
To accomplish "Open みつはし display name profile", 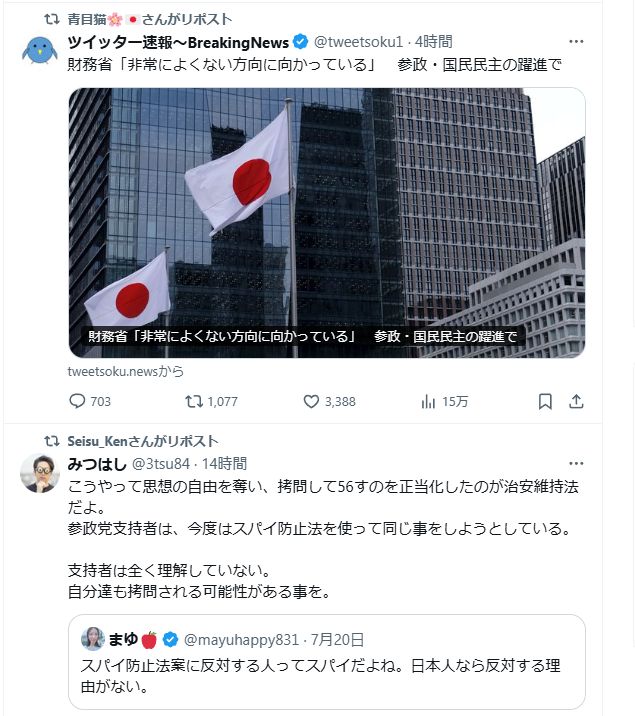I will (97, 464).
